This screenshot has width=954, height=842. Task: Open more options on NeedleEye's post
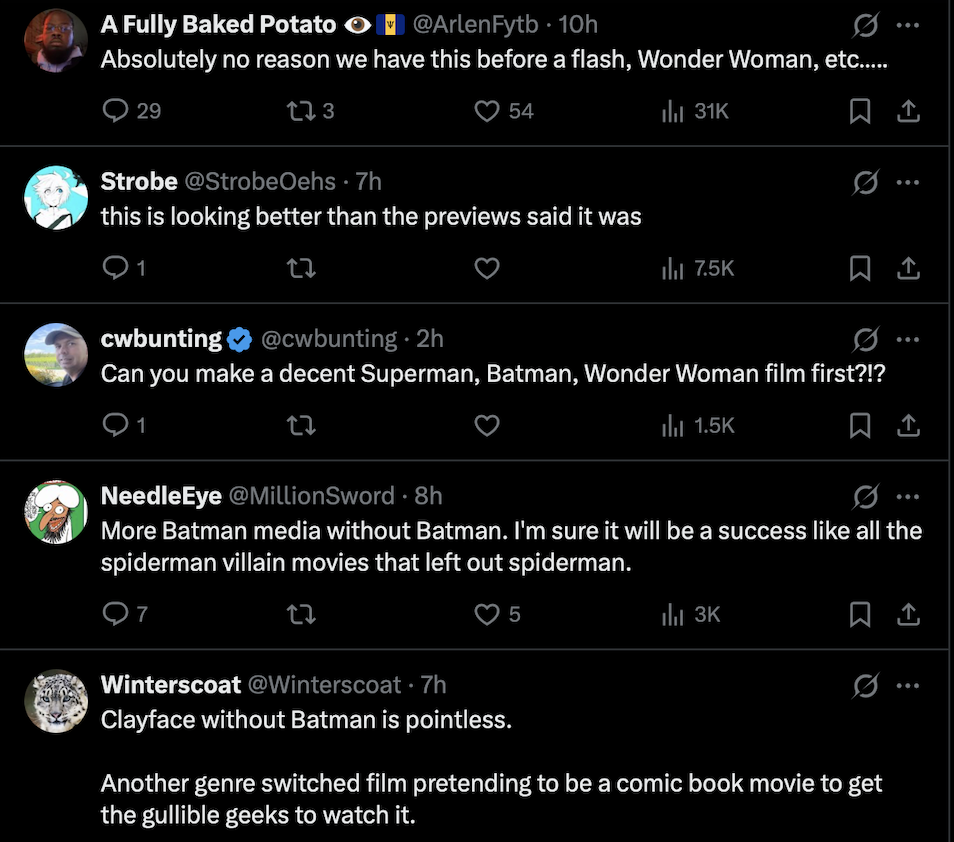(x=908, y=496)
